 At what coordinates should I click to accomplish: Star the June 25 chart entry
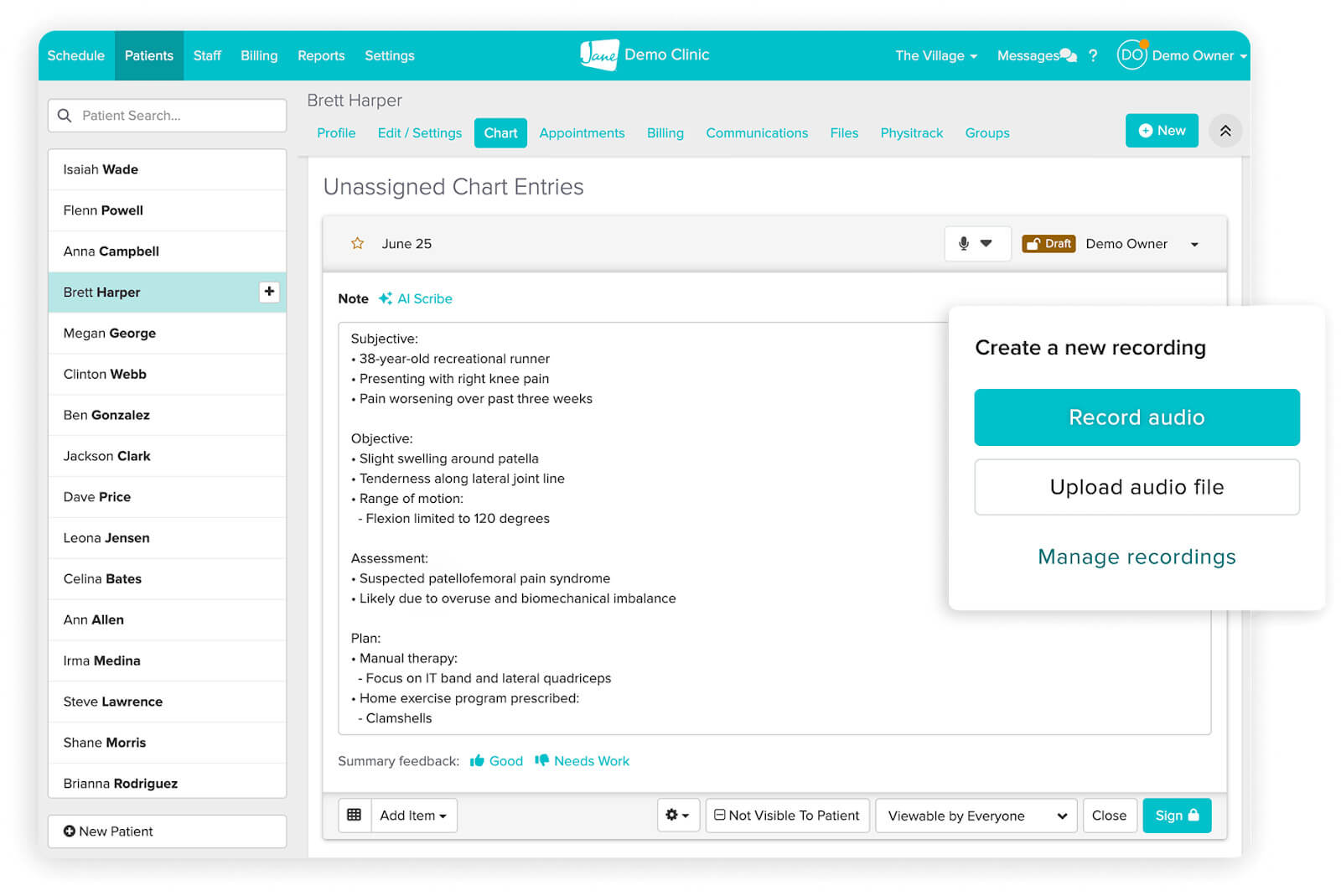point(358,243)
